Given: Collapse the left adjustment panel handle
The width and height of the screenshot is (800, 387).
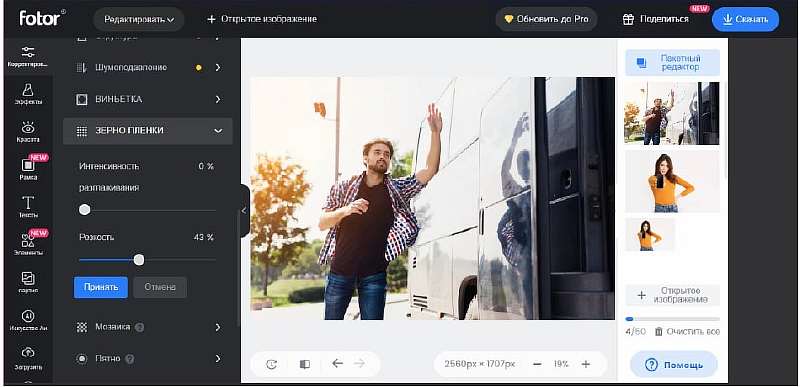Looking at the screenshot, I should (x=244, y=210).
